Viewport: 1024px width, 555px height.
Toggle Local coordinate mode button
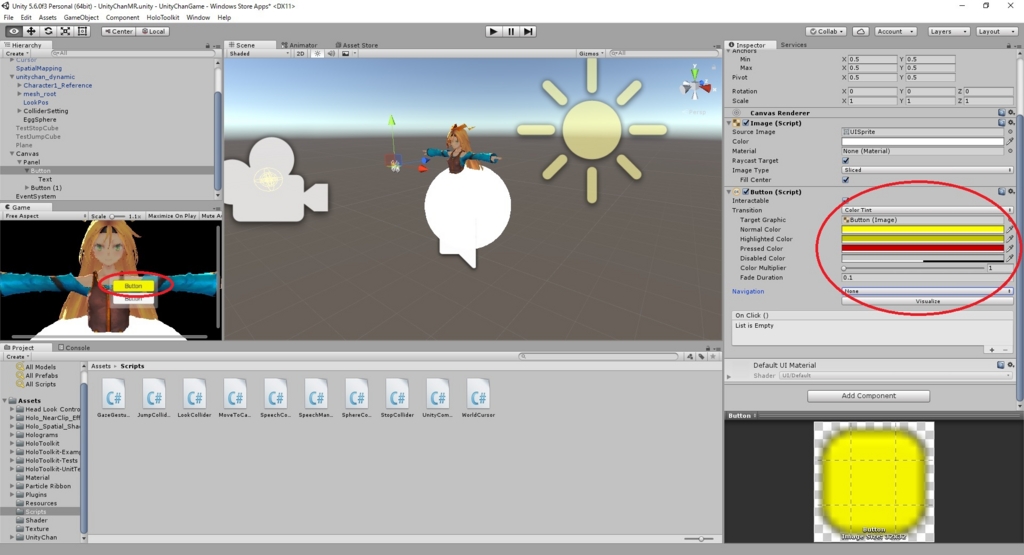[153, 31]
